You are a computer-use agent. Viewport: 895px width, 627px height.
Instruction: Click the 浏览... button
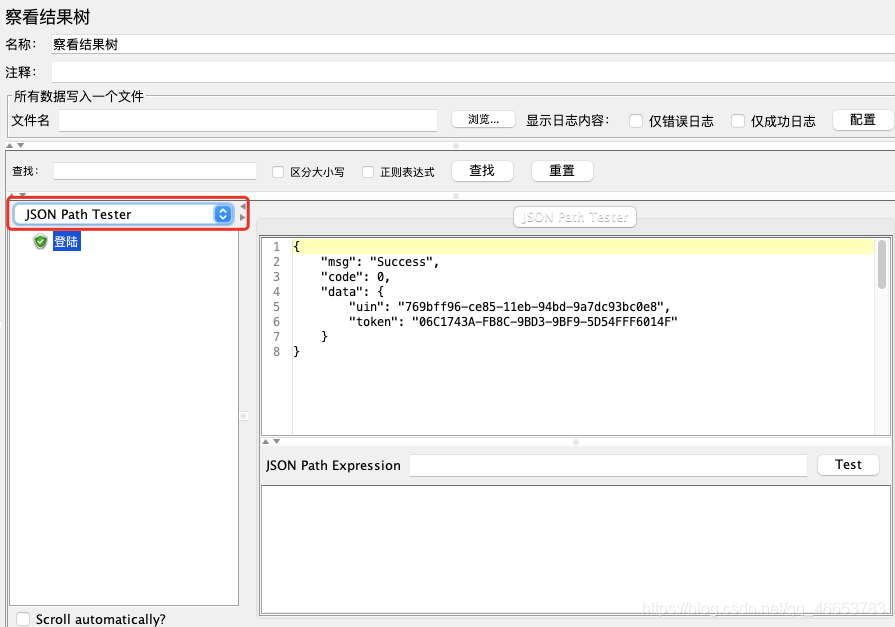point(483,119)
